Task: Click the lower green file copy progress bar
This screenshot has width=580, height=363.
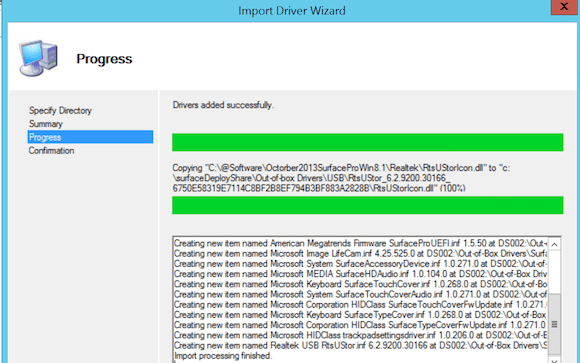Action: 368,205
